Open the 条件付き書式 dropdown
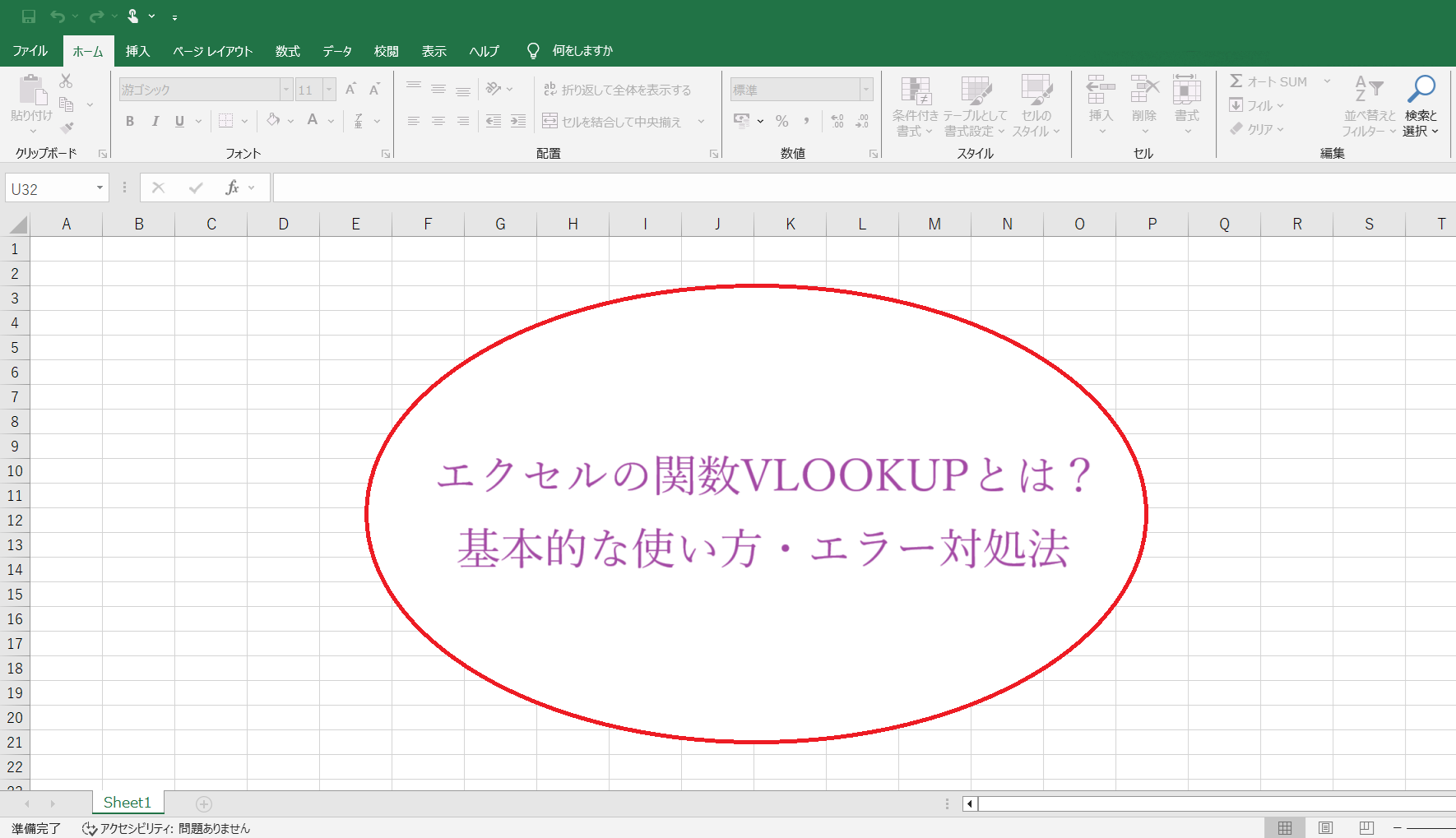Image resolution: width=1456 pixels, height=838 pixels. click(x=914, y=107)
